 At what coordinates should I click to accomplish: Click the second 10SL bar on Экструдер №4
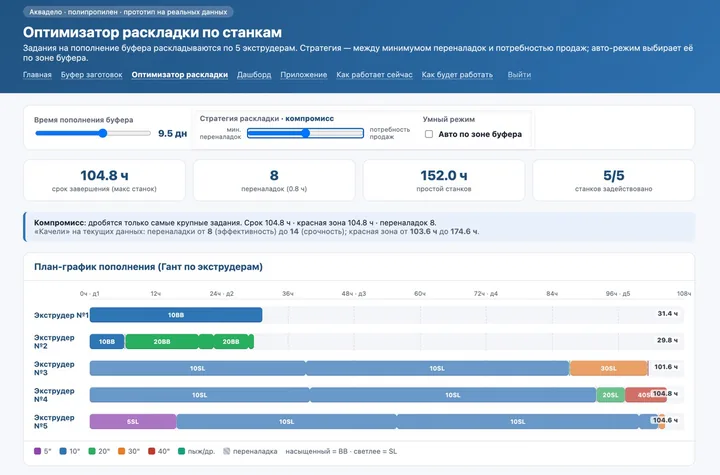coord(453,395)
